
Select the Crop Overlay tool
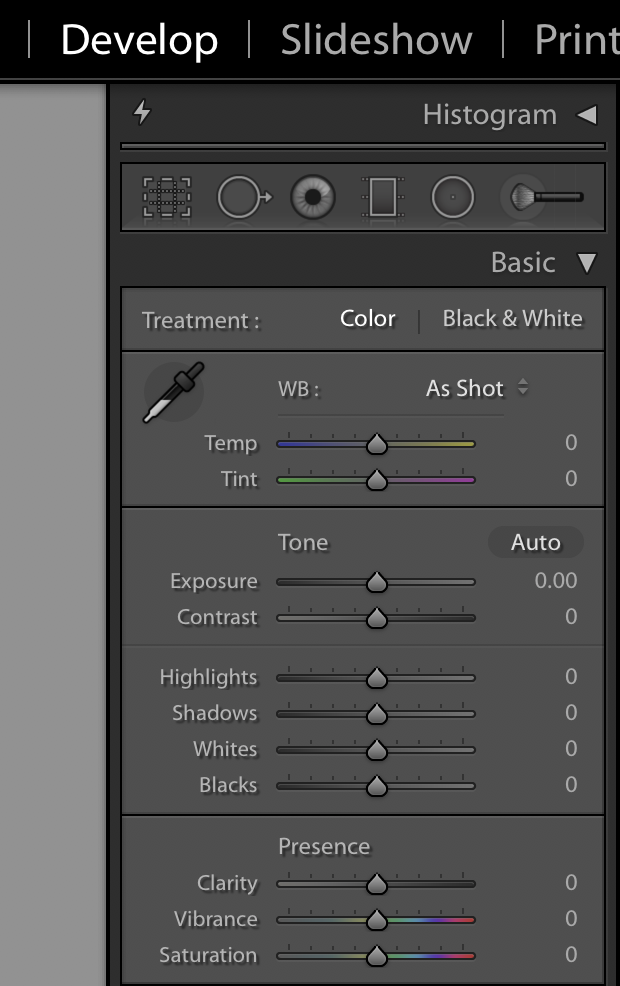point(167,198)
